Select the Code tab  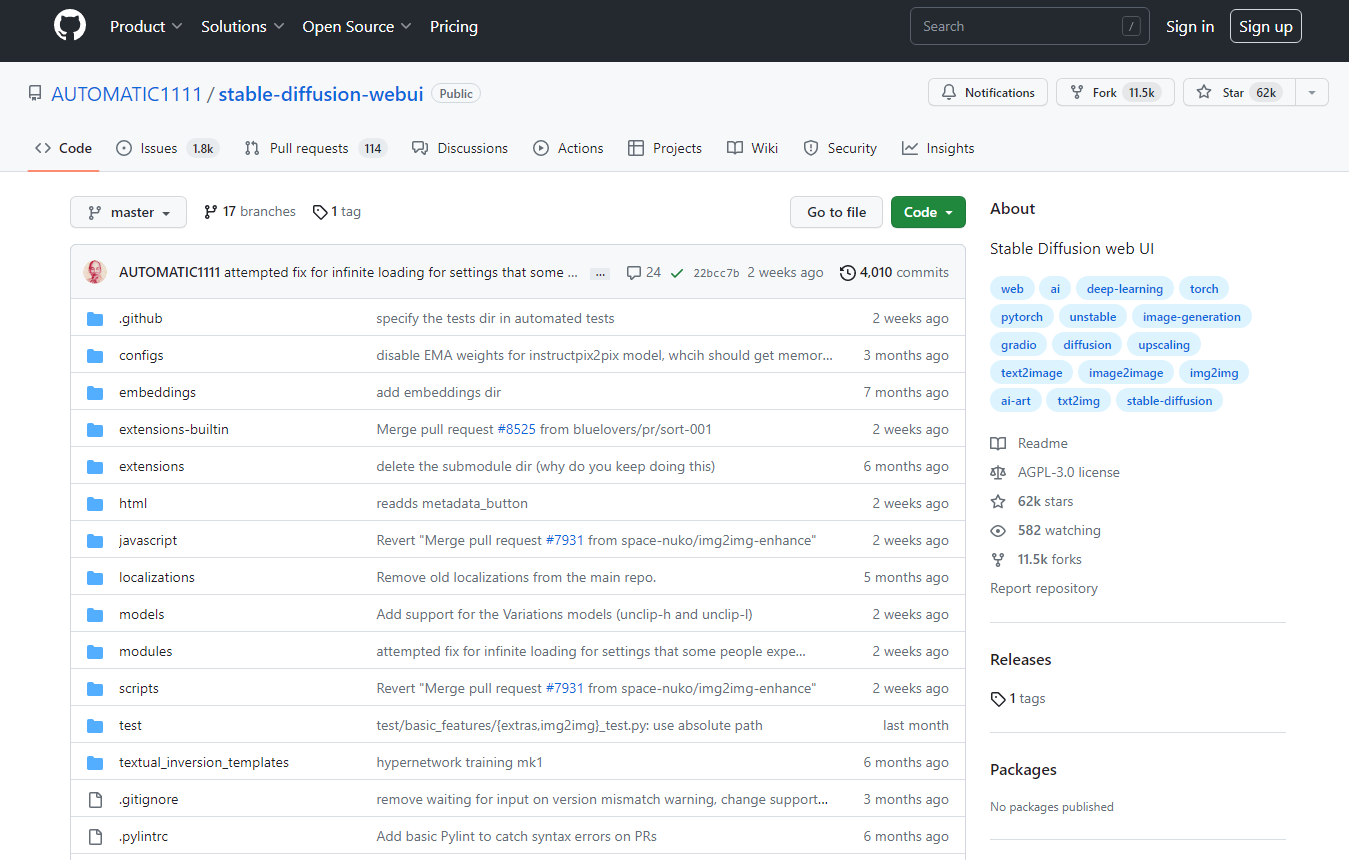[x=63, y=148]
